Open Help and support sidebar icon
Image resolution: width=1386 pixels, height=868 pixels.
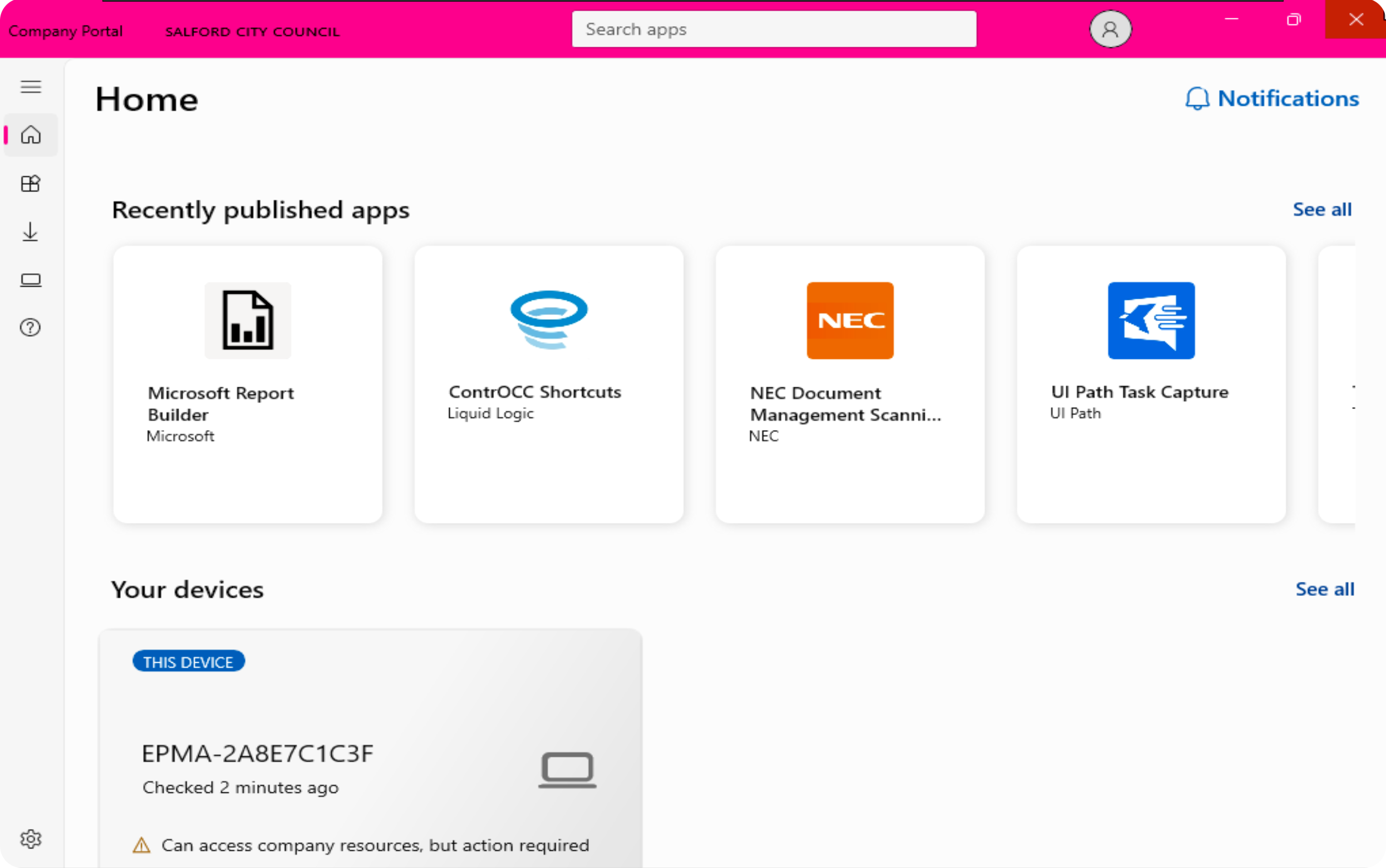coord(31,327)
